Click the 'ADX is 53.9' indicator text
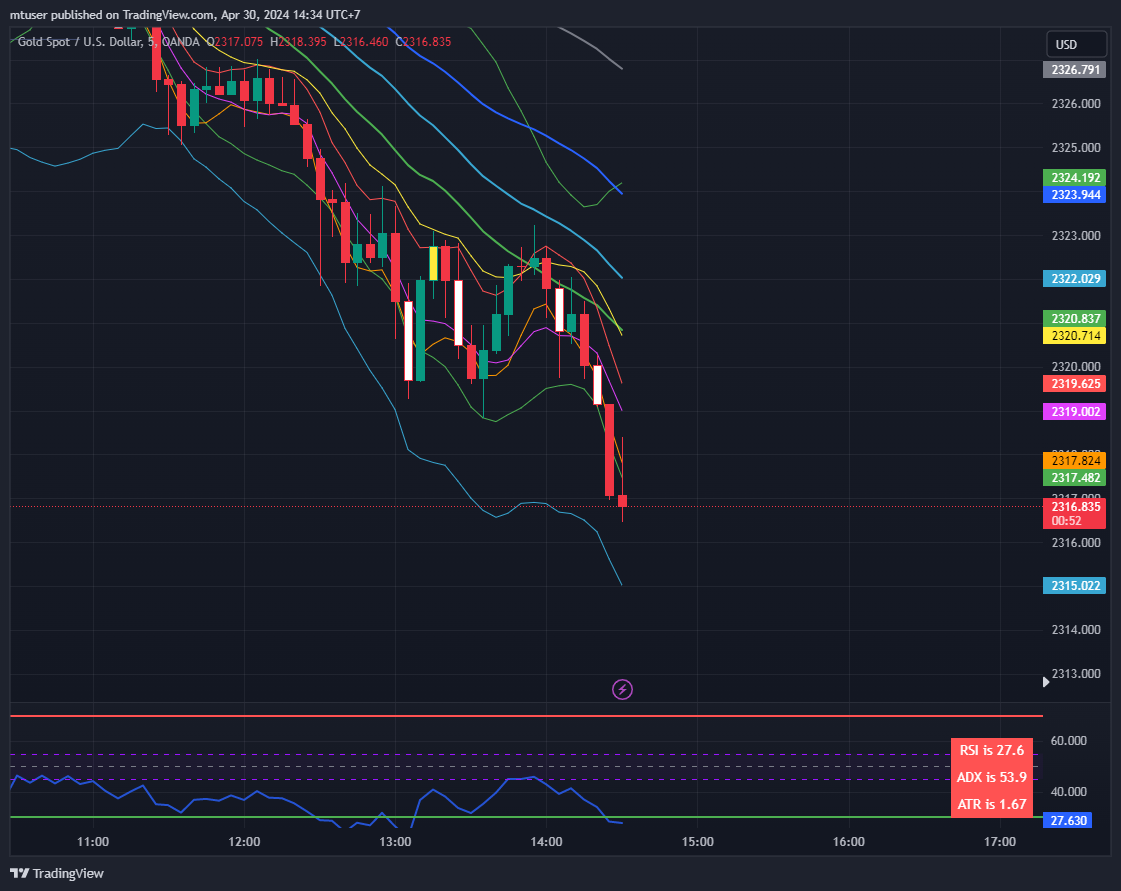Viewport: 1121px width, 891px height. (x=991, y=777)
